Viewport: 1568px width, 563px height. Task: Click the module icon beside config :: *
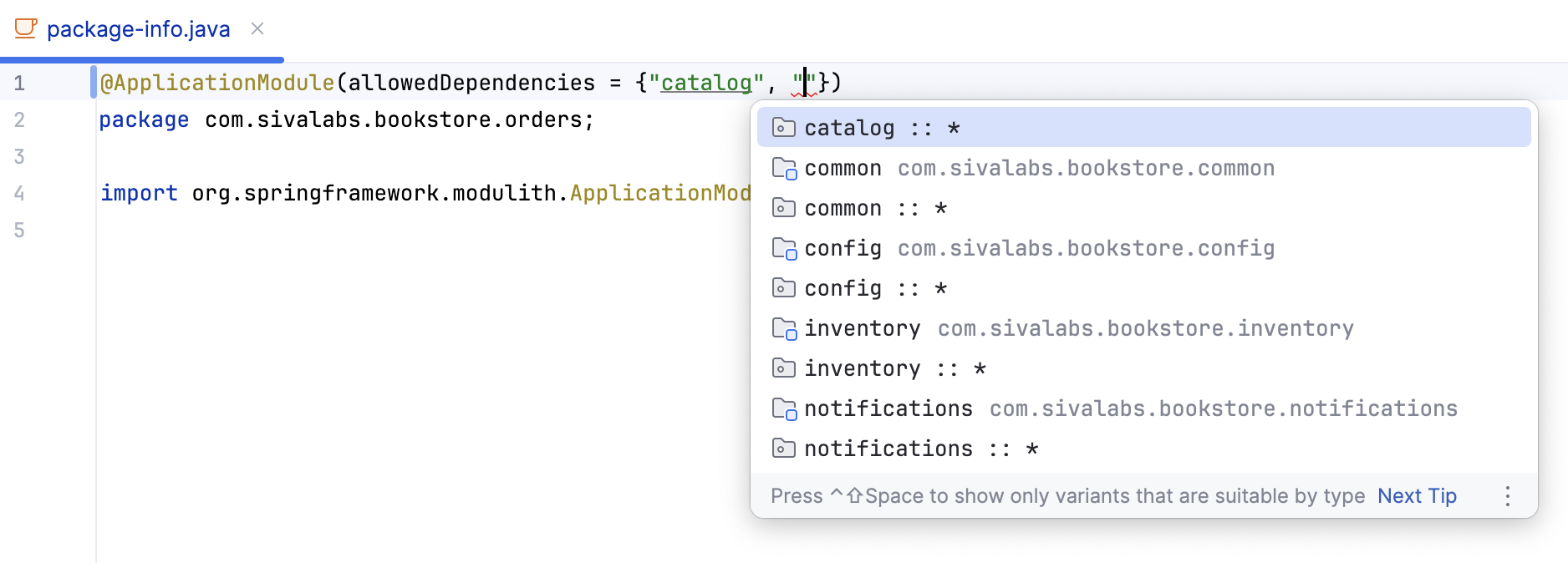[783, 288]
